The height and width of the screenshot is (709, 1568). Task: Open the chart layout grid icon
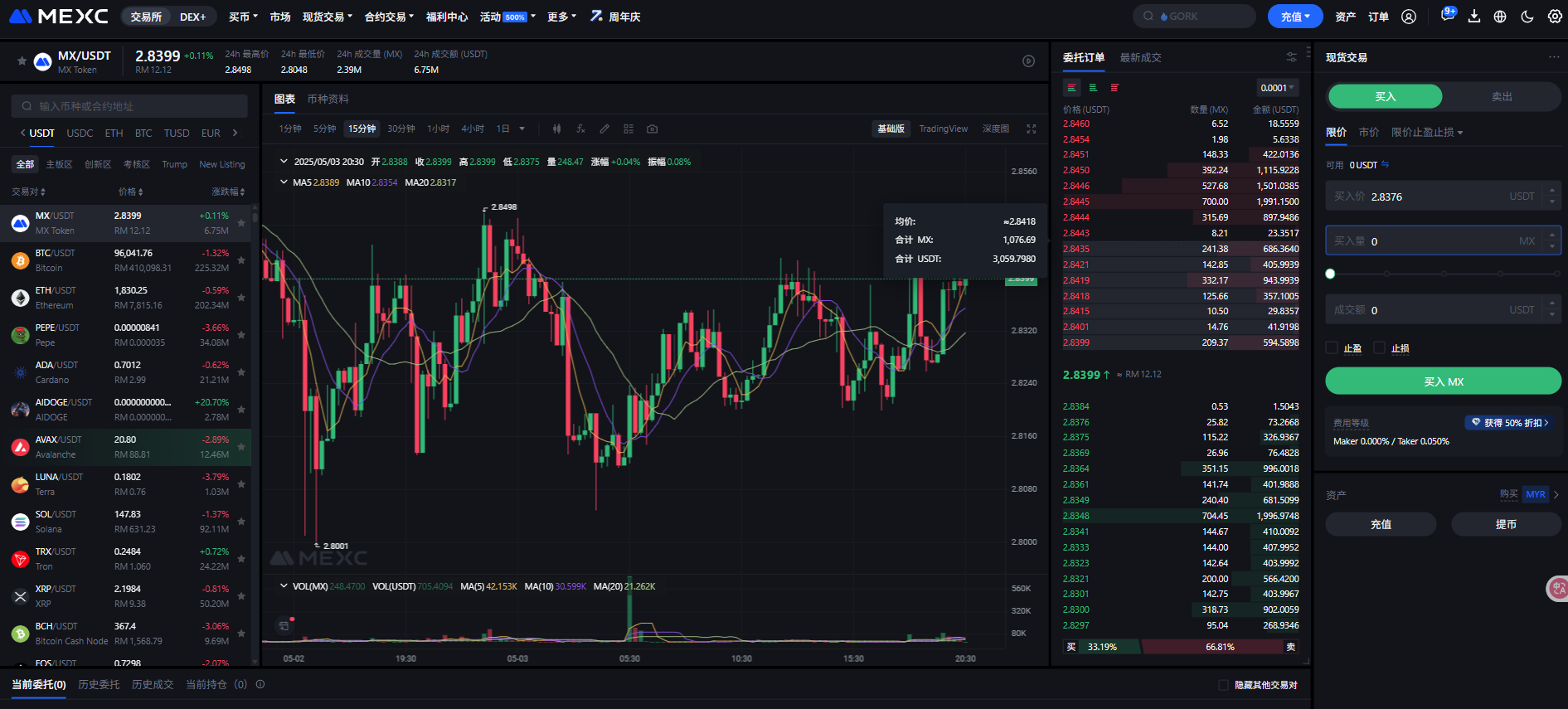(x=629, y=129)
